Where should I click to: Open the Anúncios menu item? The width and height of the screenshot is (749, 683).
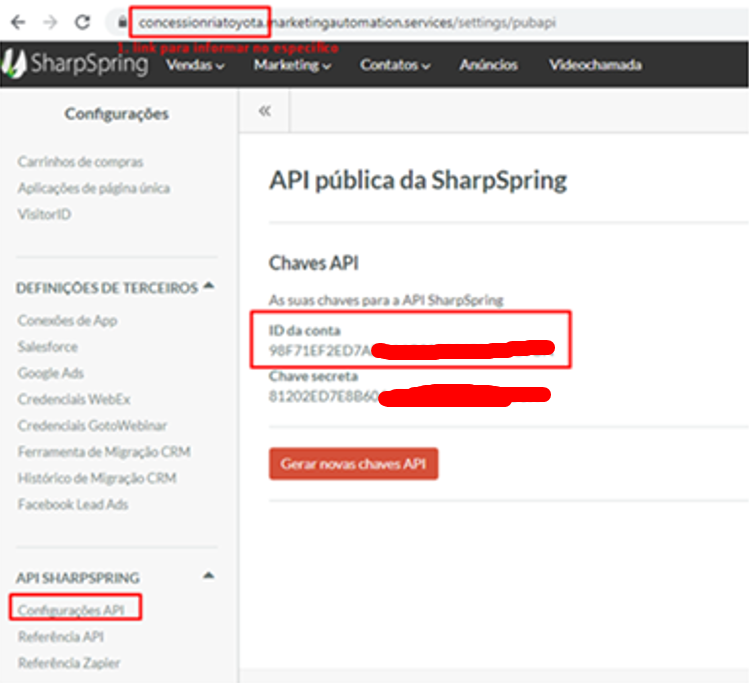(x=488, y=65)
